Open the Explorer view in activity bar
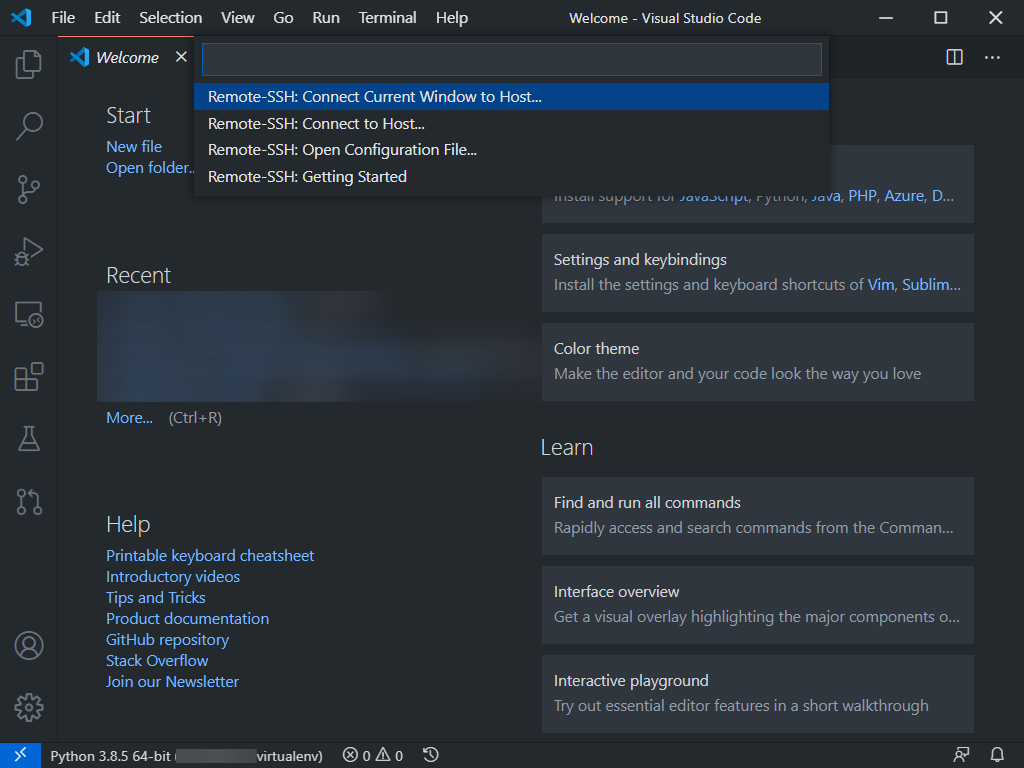Image resolution: width=1024 pixels, height=768 pixels. (x=29, y=64)
